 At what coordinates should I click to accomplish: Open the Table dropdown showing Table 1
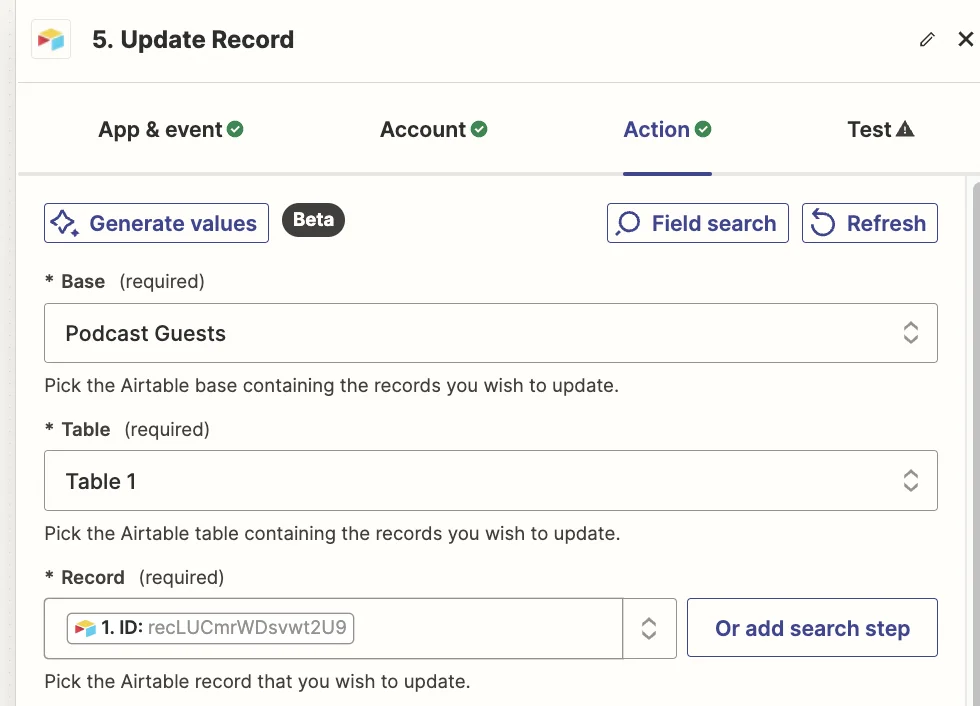(491, 480)
